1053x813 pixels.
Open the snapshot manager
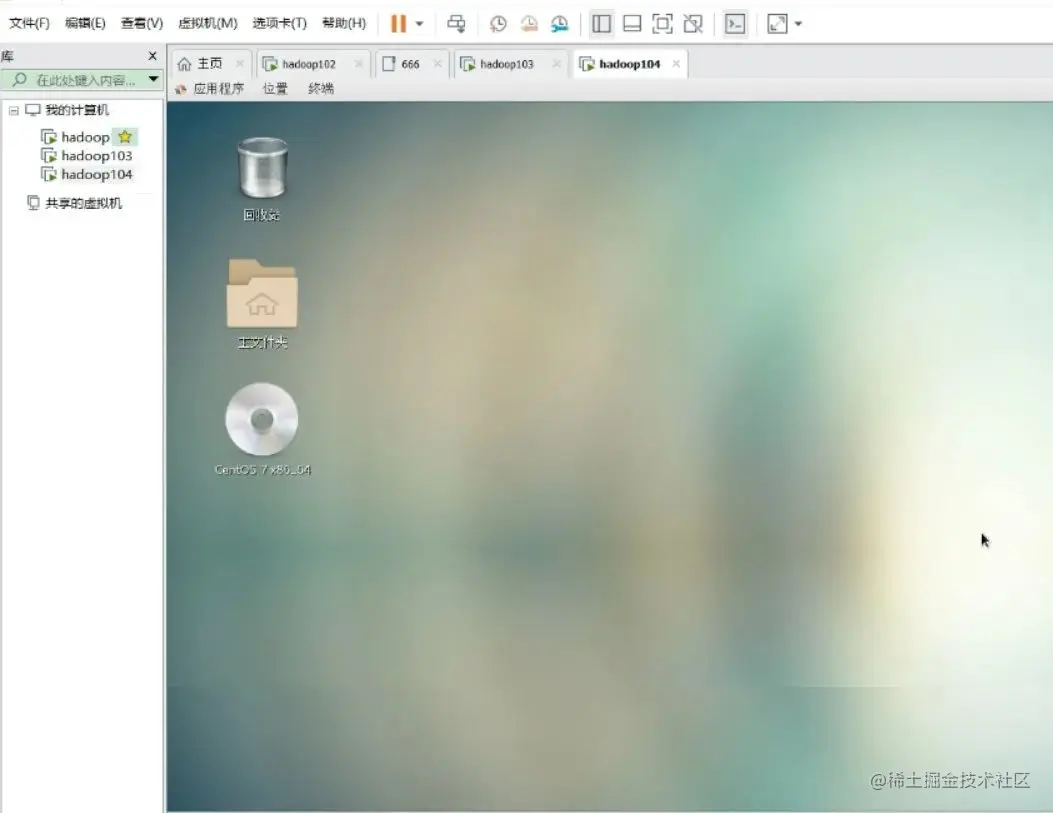[x=559, y=23]
